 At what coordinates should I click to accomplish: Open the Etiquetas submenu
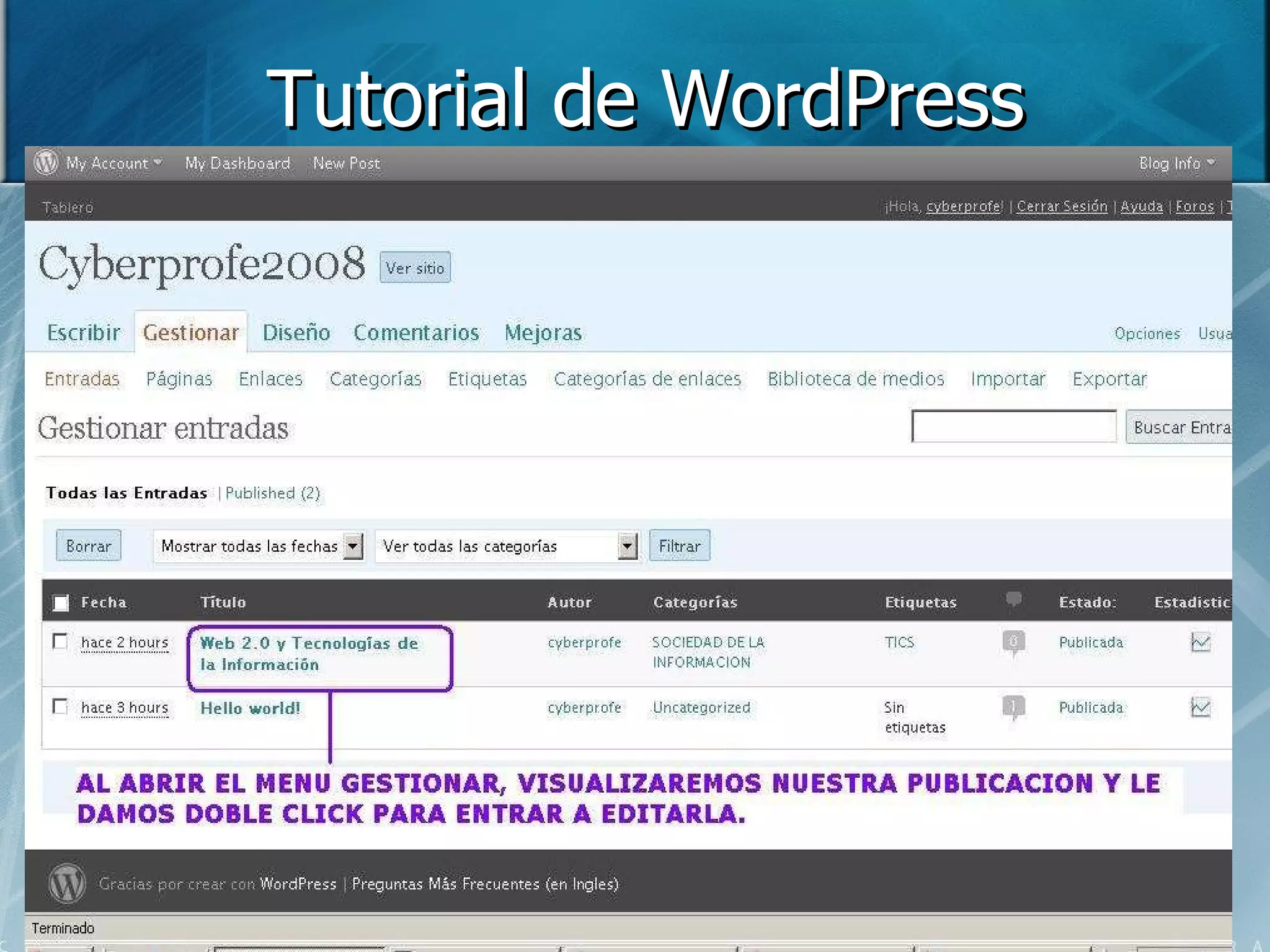pos(487,379)
